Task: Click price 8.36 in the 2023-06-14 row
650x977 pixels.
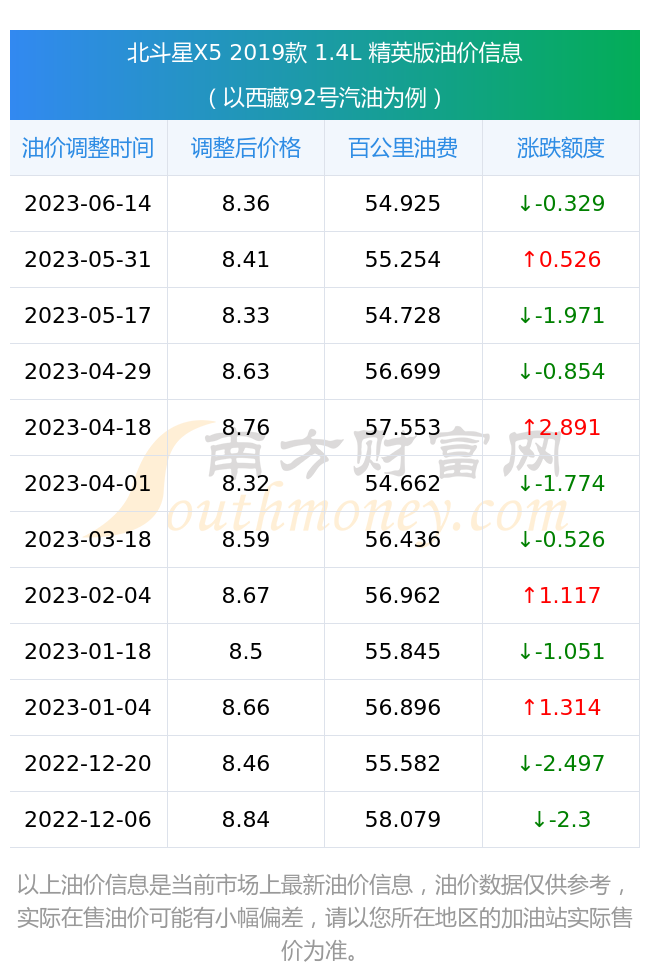Action: (246, 204)
